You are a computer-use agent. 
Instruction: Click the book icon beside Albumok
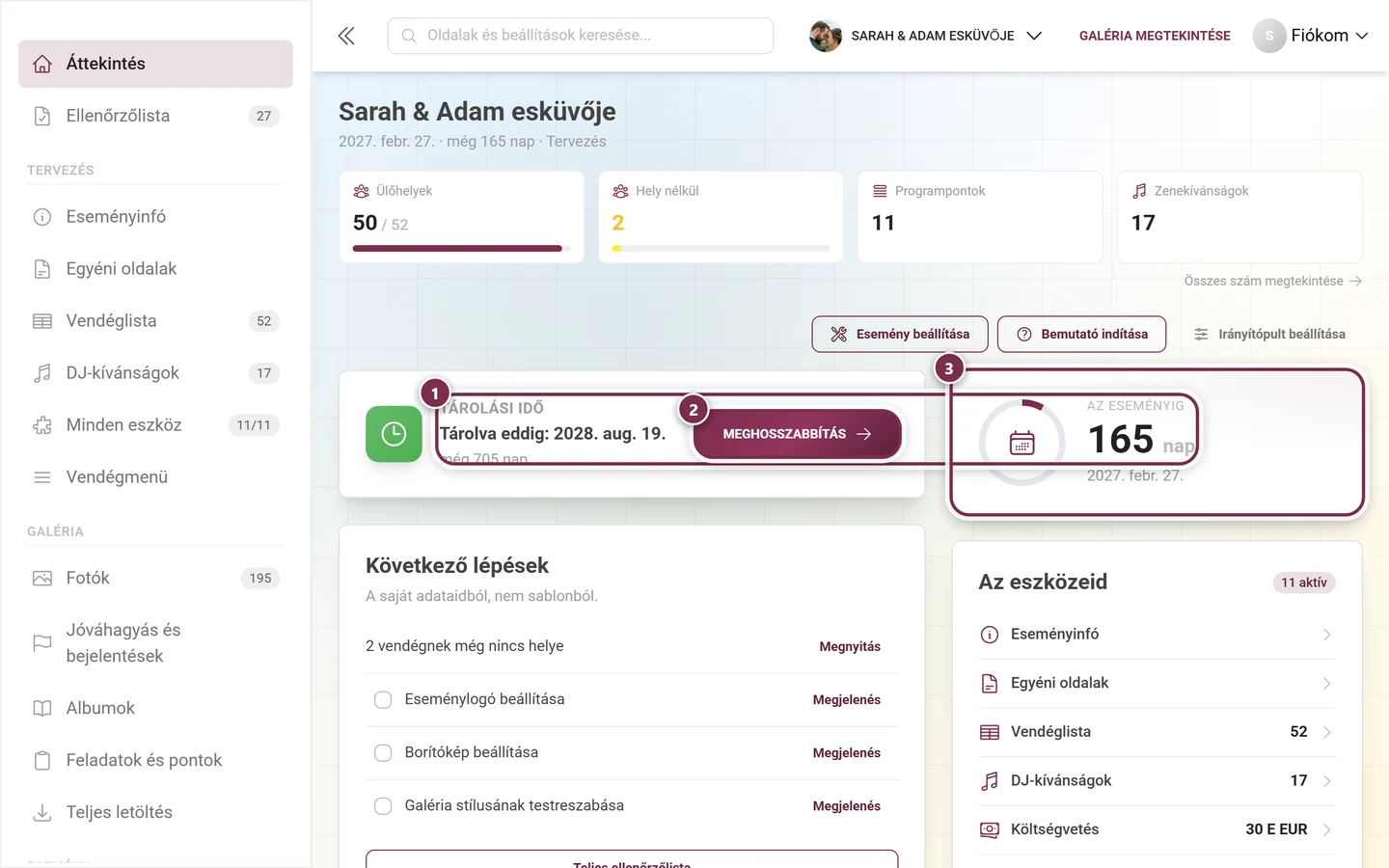[x=42, y=709]
